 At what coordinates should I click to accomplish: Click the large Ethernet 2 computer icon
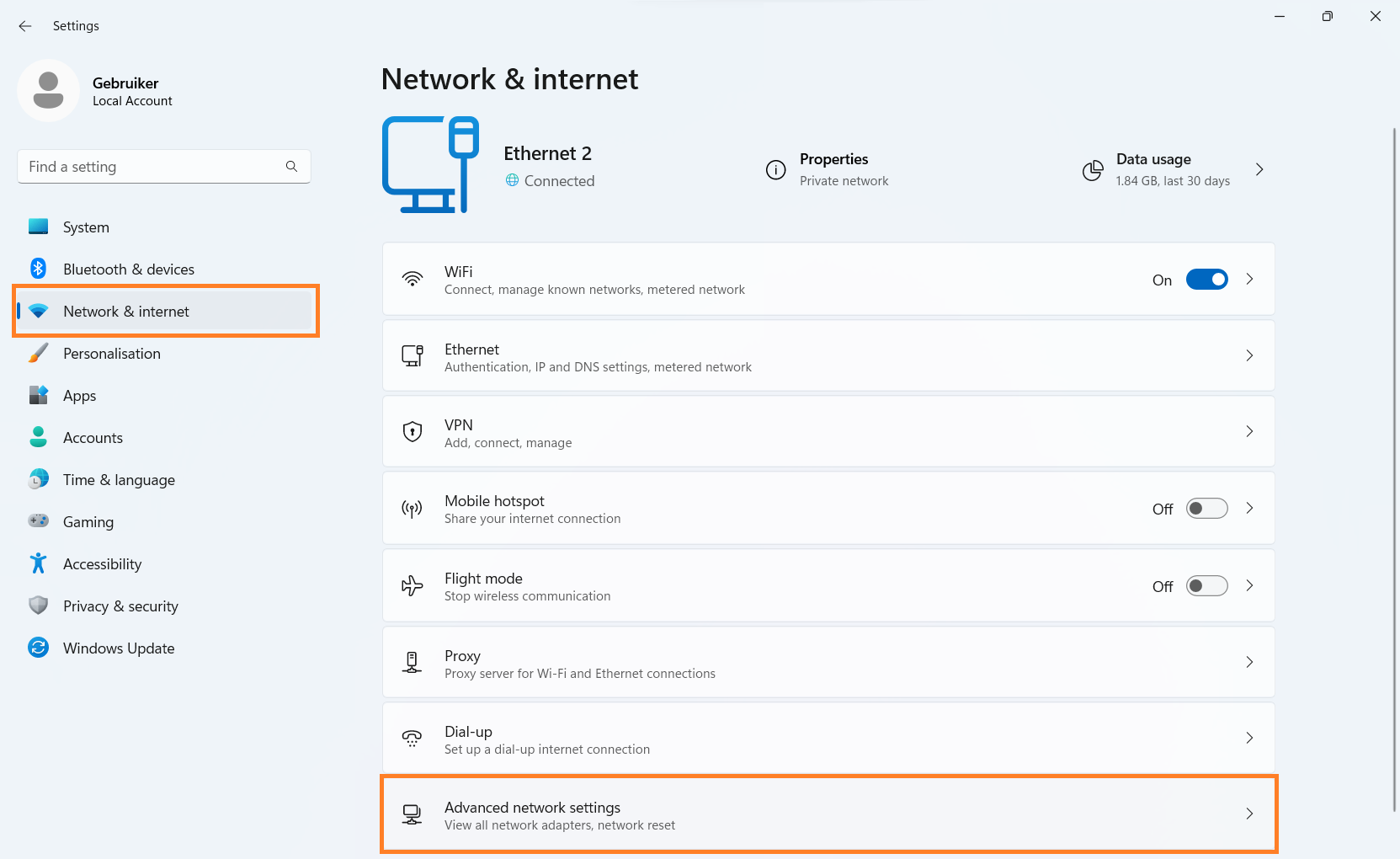pyautogui.click(x=431, y=165)
